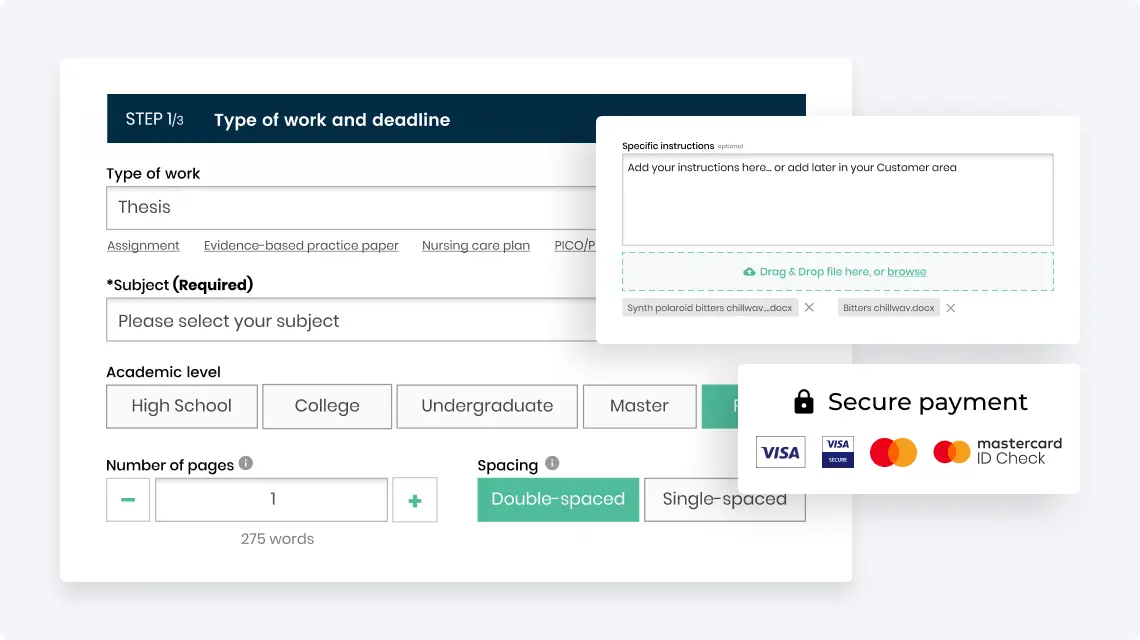Select Evidence-based practice paper link
Image resolution: width=1140 pixels, height=640 pixels.
(x=301, y=246)
